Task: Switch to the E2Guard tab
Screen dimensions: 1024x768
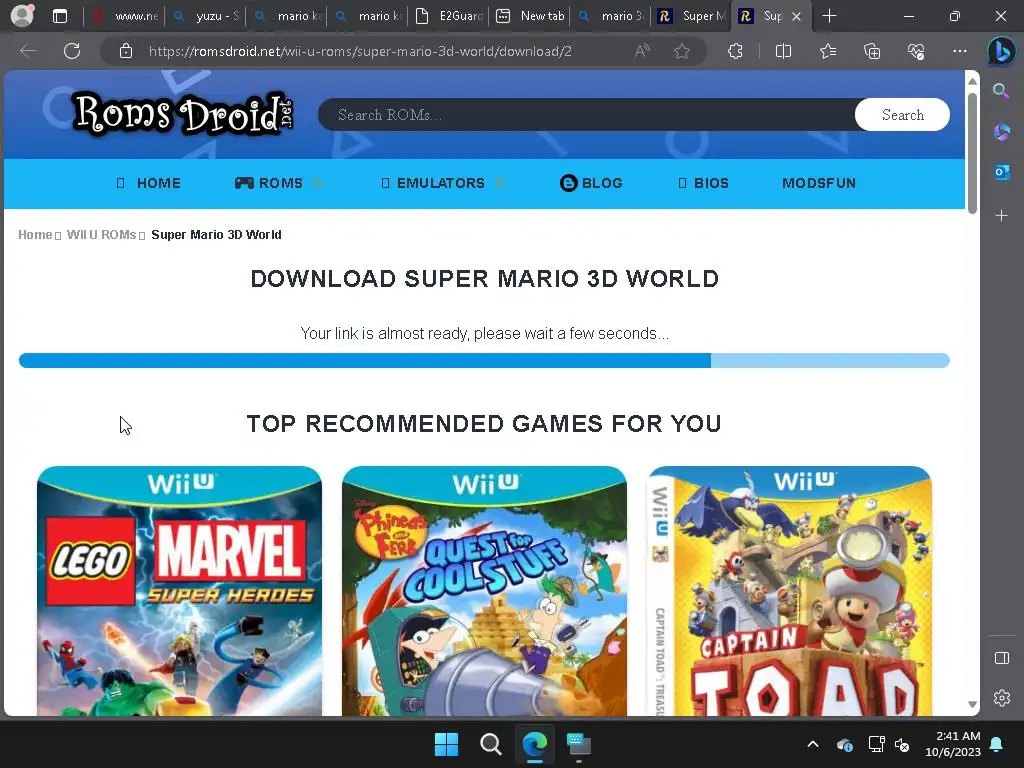Action: pyautogui.click(x=449, y=16)
